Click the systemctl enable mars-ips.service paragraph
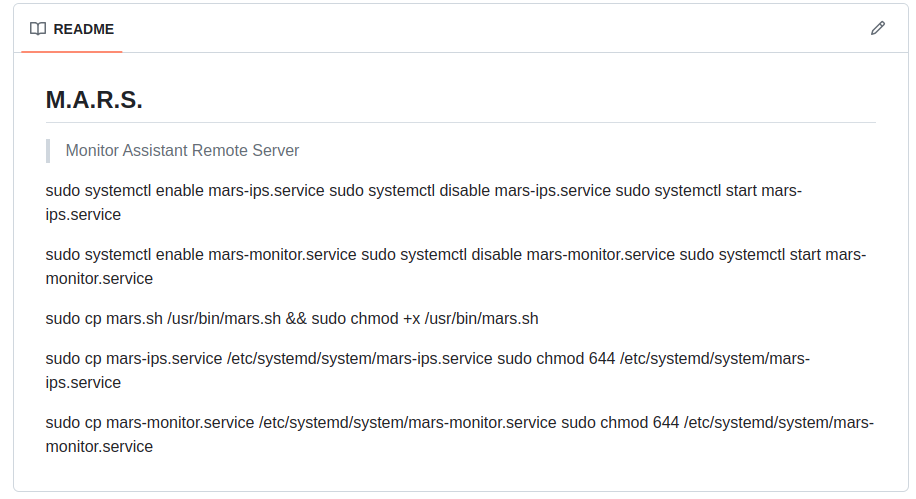916x499 pixels. pyautogui.click(x=424, y=202)
